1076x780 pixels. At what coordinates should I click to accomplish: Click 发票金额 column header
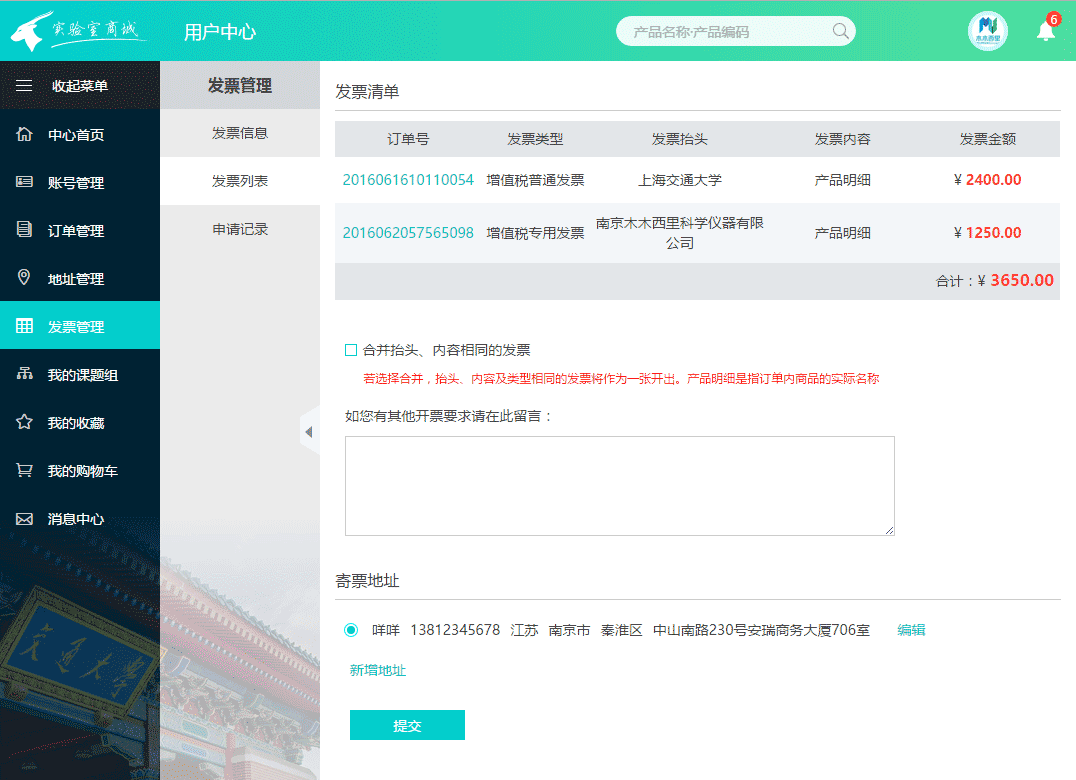point(987,139)
